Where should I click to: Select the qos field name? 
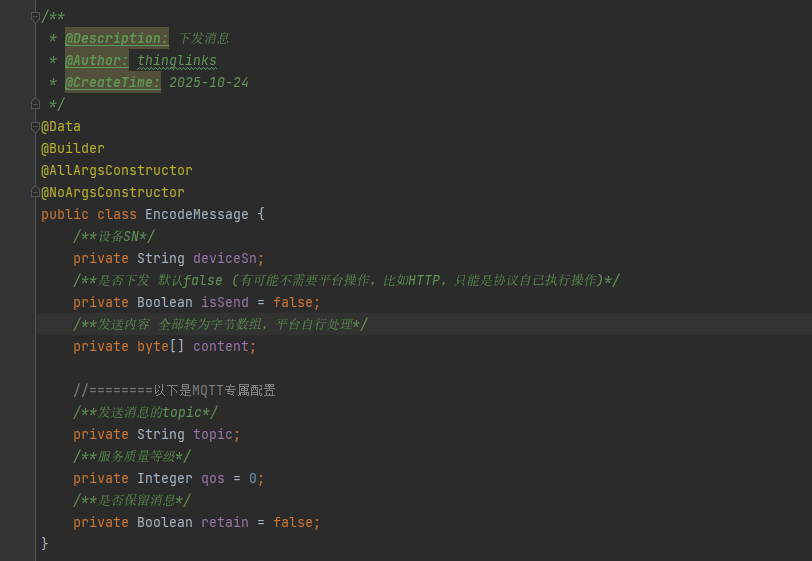click(x=212, y=478)
